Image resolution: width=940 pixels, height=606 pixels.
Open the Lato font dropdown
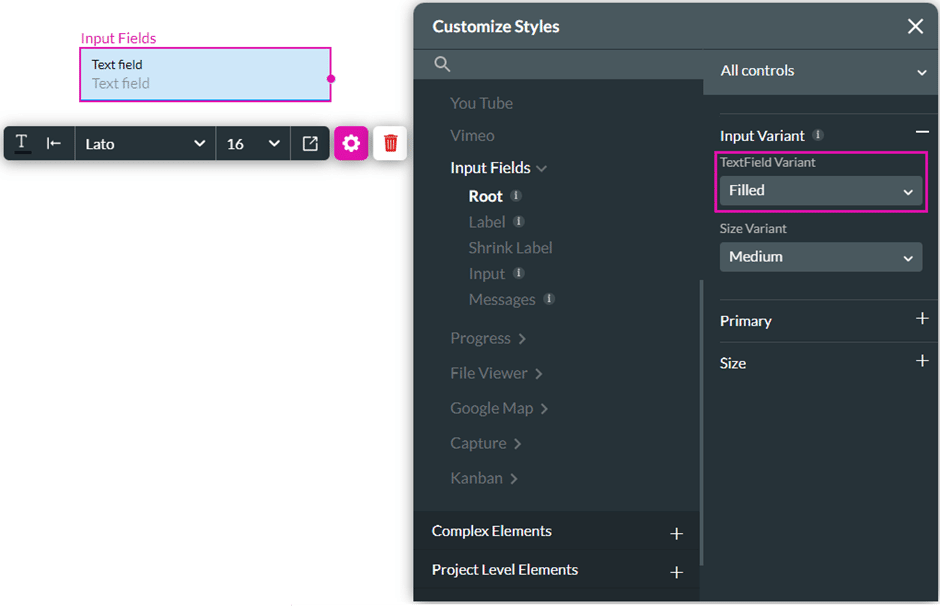[x=145, y=143]
